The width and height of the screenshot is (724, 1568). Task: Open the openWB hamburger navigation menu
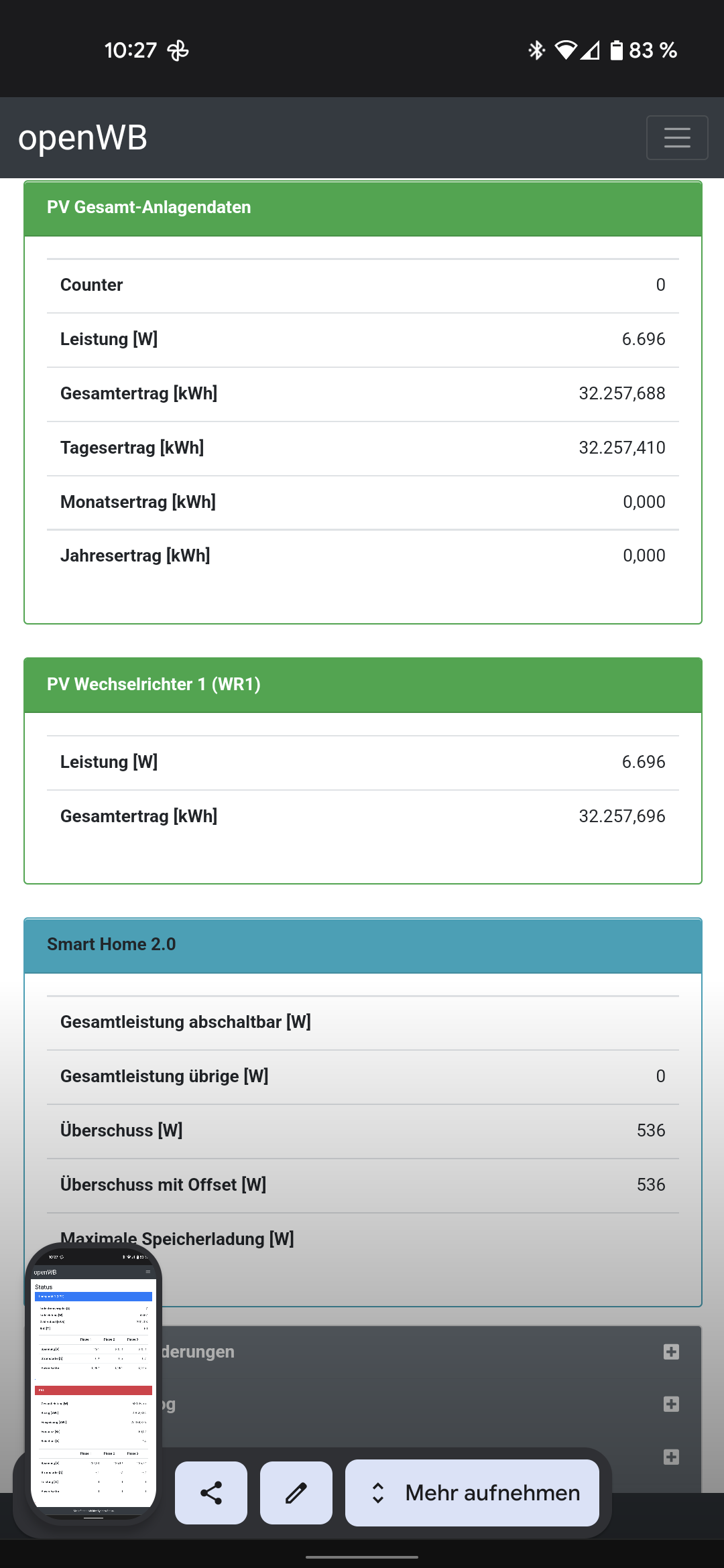click(676, 137)
